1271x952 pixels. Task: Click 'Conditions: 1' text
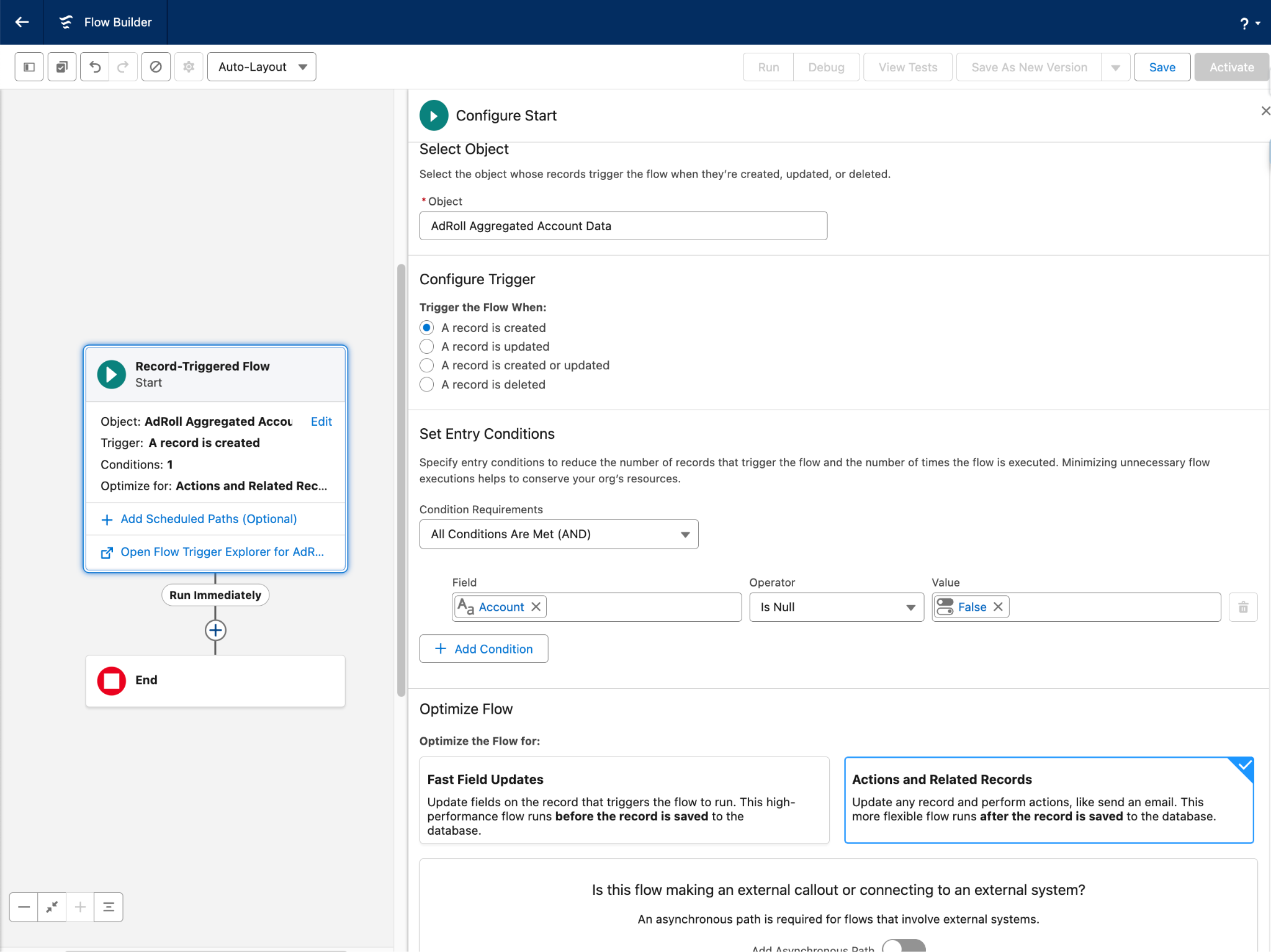[137, 464]
